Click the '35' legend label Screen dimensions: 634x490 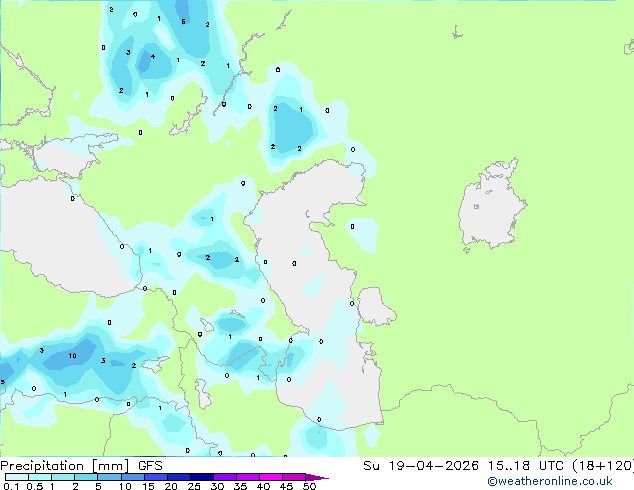(x=241, y=486)
